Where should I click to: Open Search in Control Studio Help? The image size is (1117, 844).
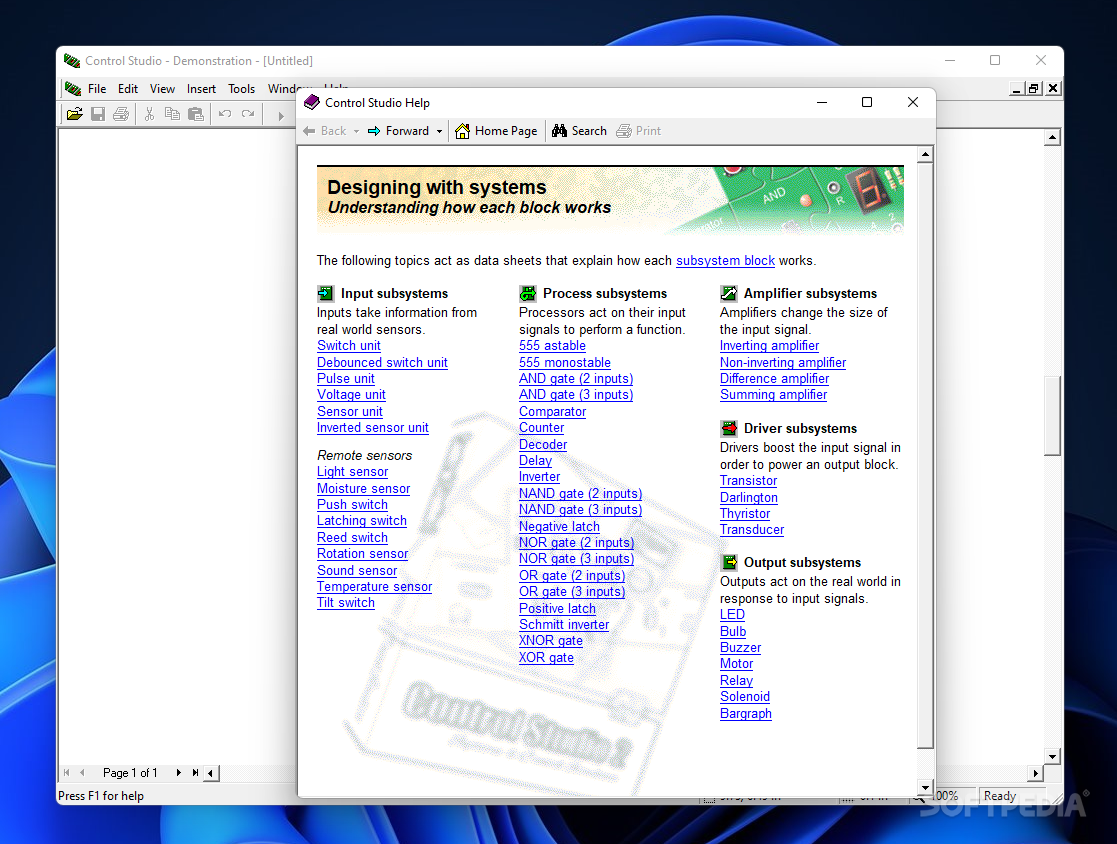tap(580, 131)
